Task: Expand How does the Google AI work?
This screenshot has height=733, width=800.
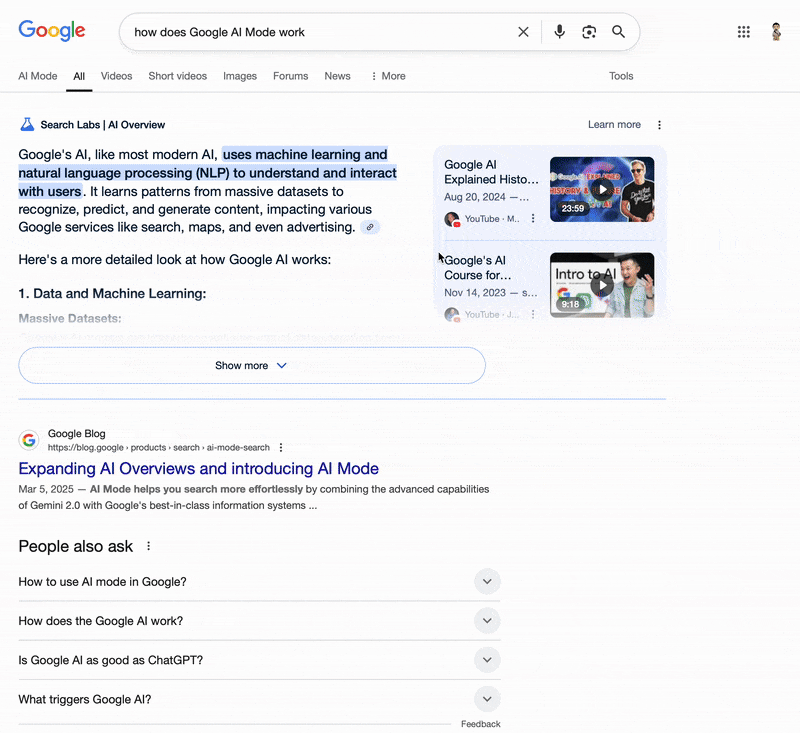Action: [x=259, y=621]
